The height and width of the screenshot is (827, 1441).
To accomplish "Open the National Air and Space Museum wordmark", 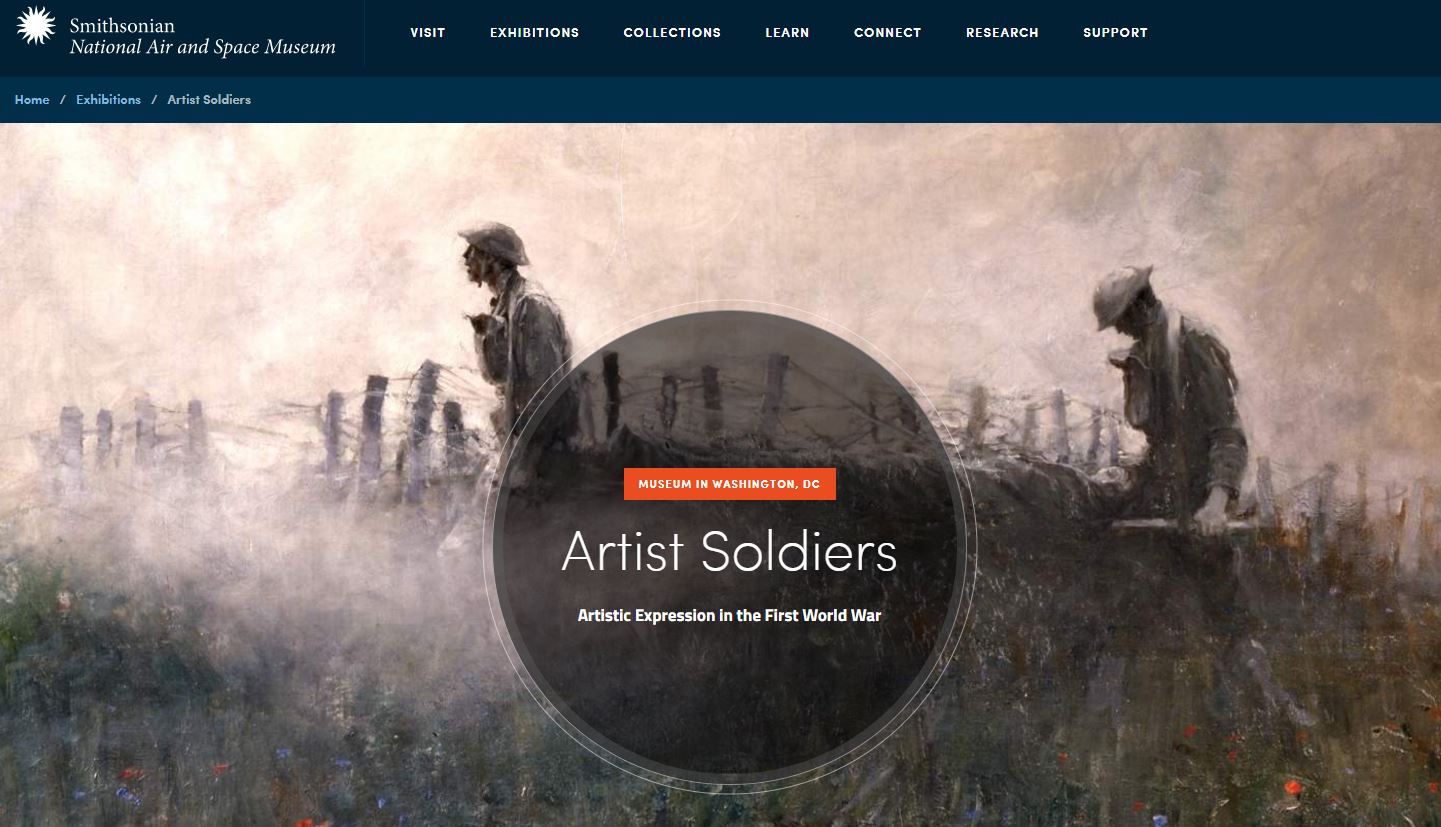I will coord(203,36).
